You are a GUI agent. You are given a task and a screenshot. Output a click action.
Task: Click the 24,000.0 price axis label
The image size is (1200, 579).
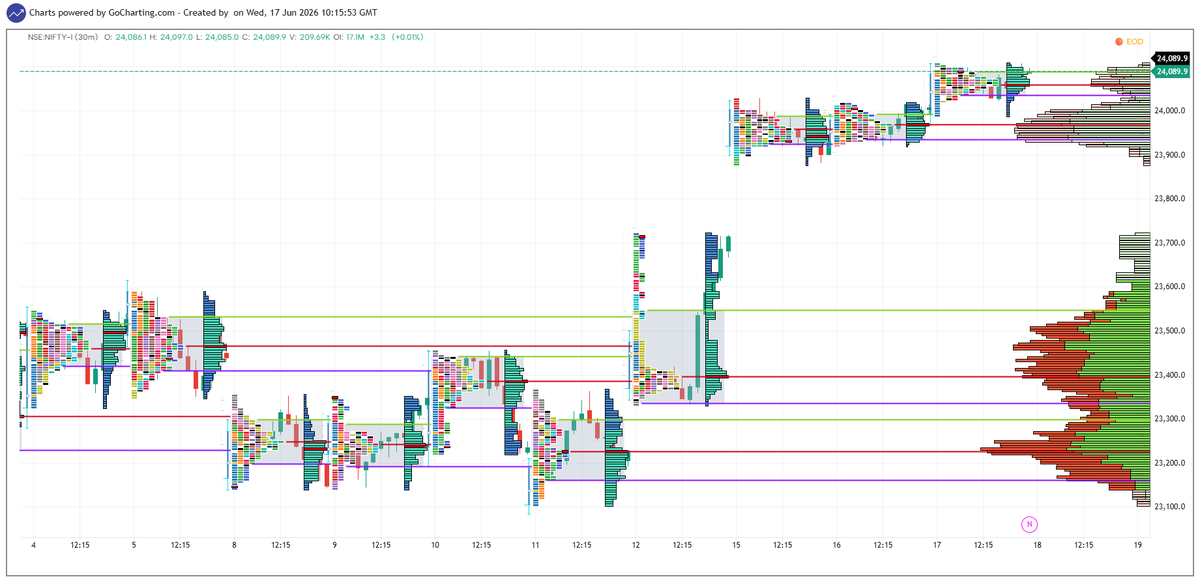1170,111
